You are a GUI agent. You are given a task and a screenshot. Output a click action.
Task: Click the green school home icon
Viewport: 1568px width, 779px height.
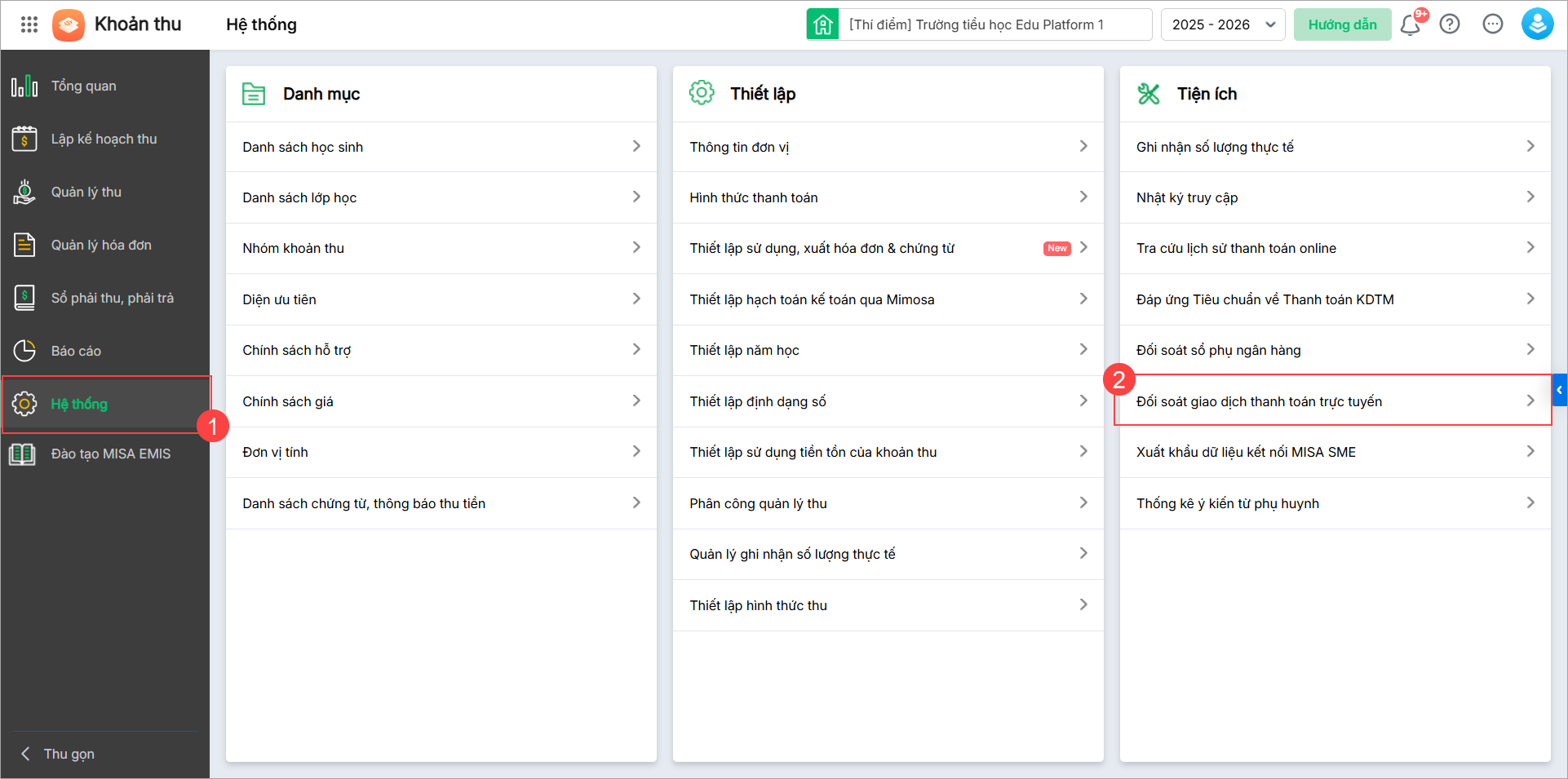(823, 24)
